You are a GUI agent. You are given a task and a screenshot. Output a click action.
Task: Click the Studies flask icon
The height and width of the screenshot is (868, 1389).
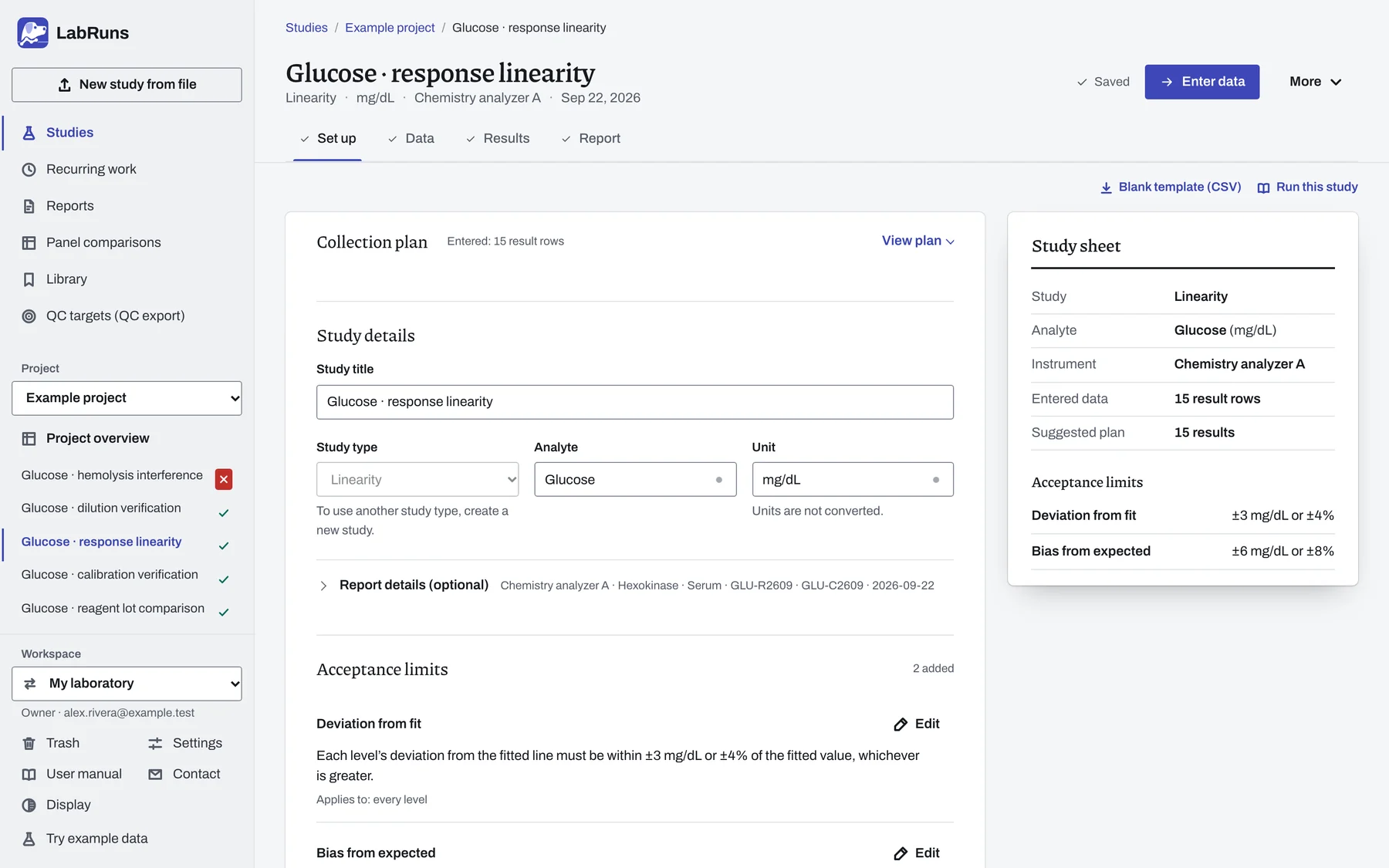29,133
